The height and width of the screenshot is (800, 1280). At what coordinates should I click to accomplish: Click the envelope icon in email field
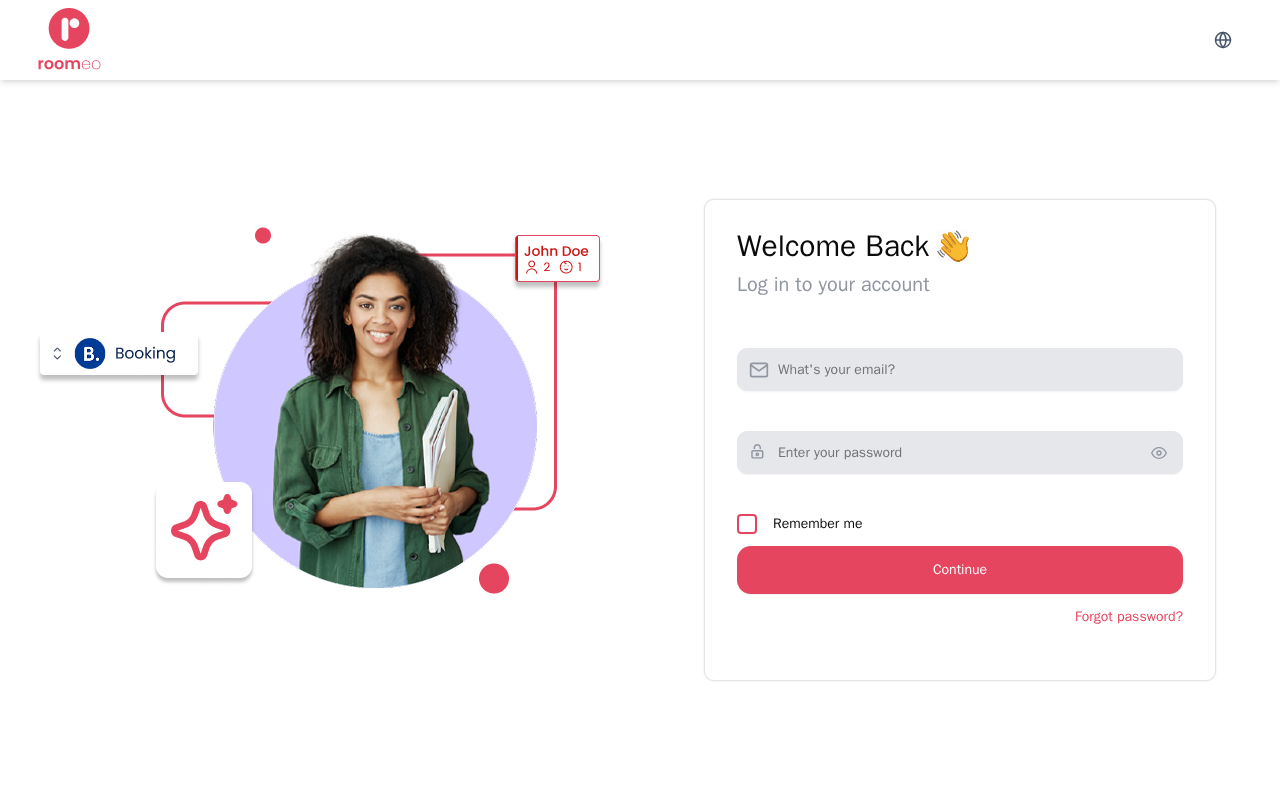[x=759, y=370]
